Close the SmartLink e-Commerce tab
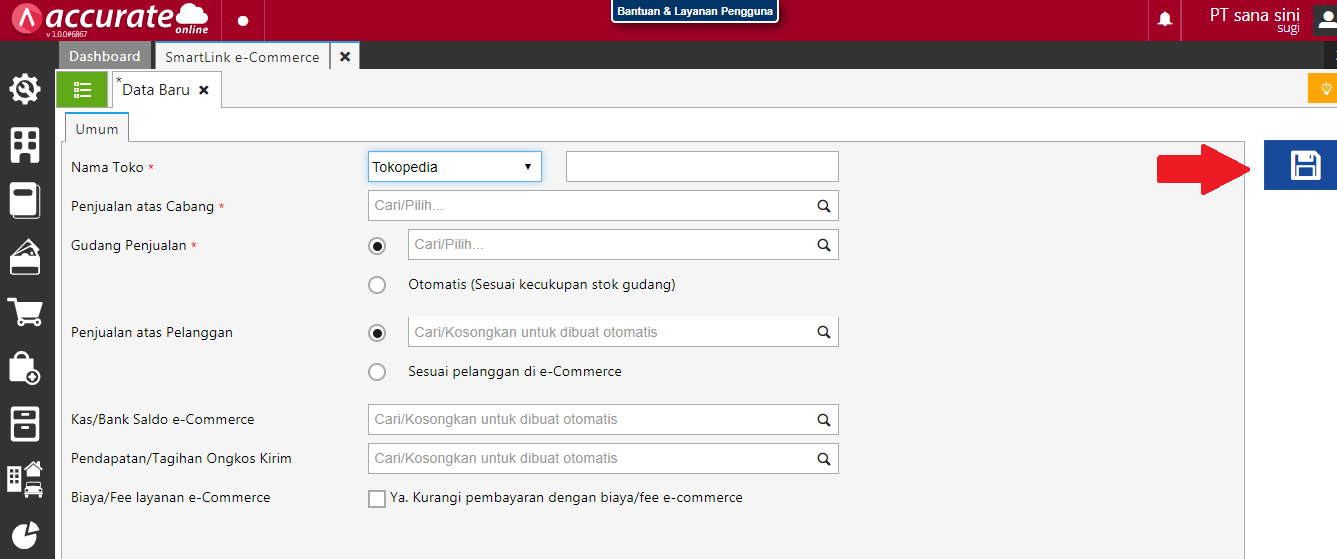Screen dimensions: 1337x559 tap(345, 57)
